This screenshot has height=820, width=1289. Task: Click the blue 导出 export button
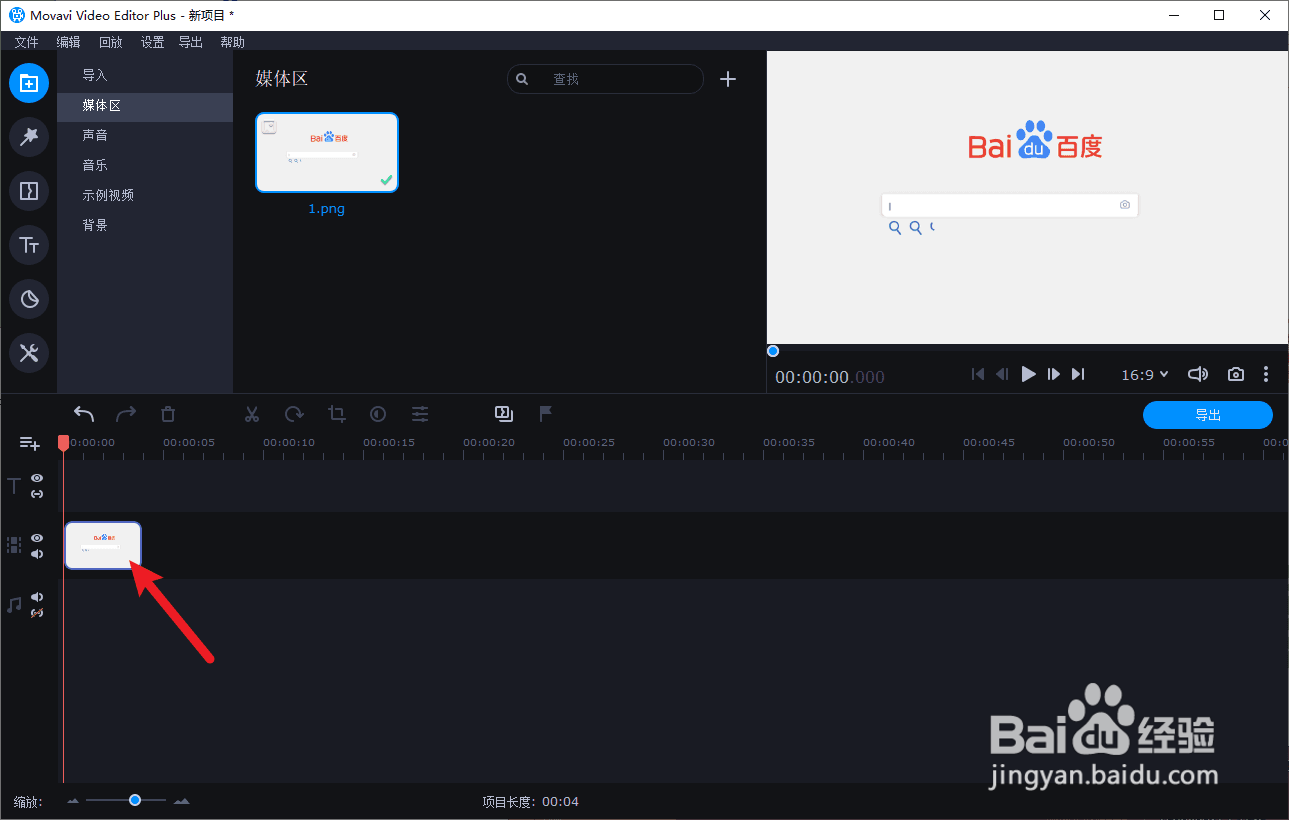coord(1208,415)
